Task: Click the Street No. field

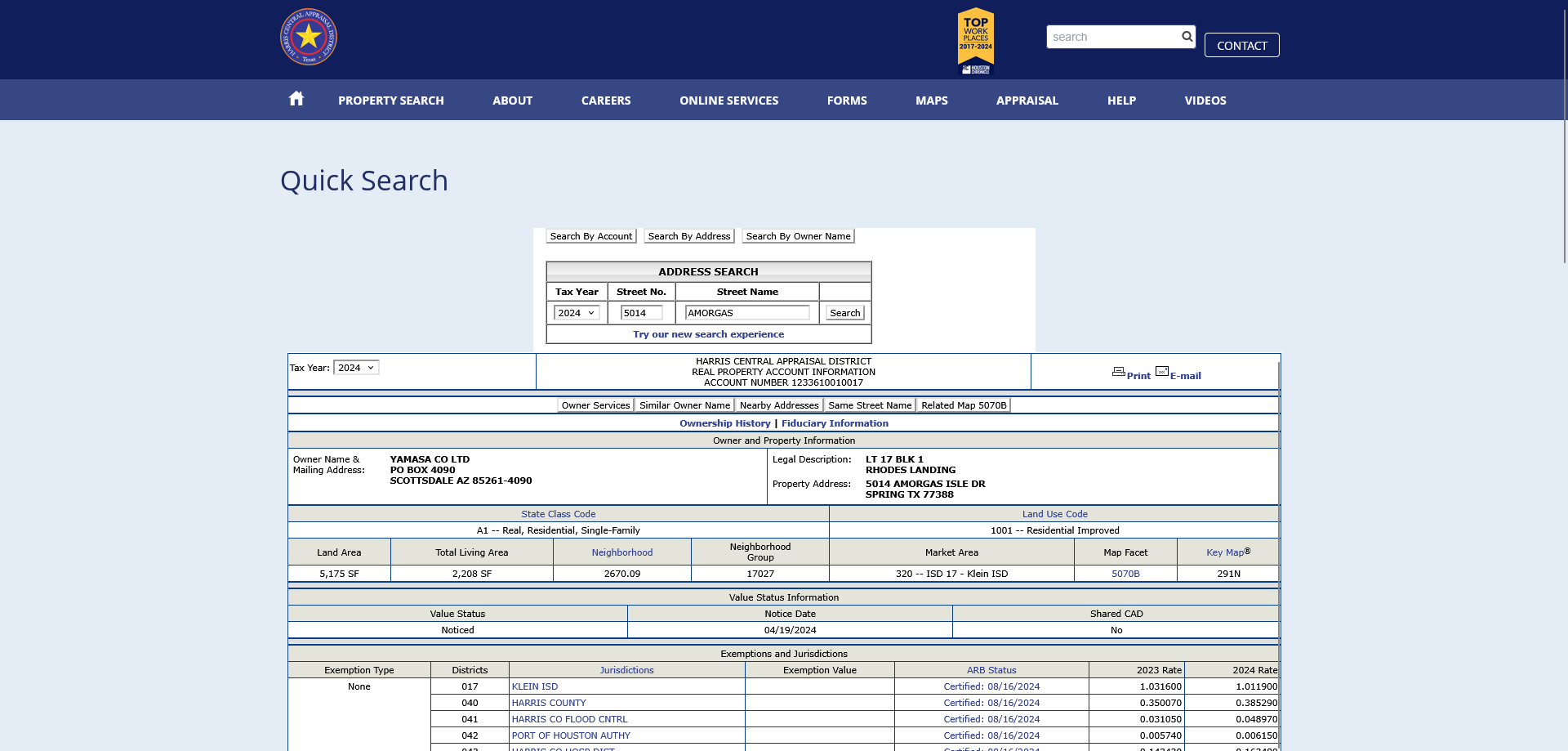Action: 641,313
